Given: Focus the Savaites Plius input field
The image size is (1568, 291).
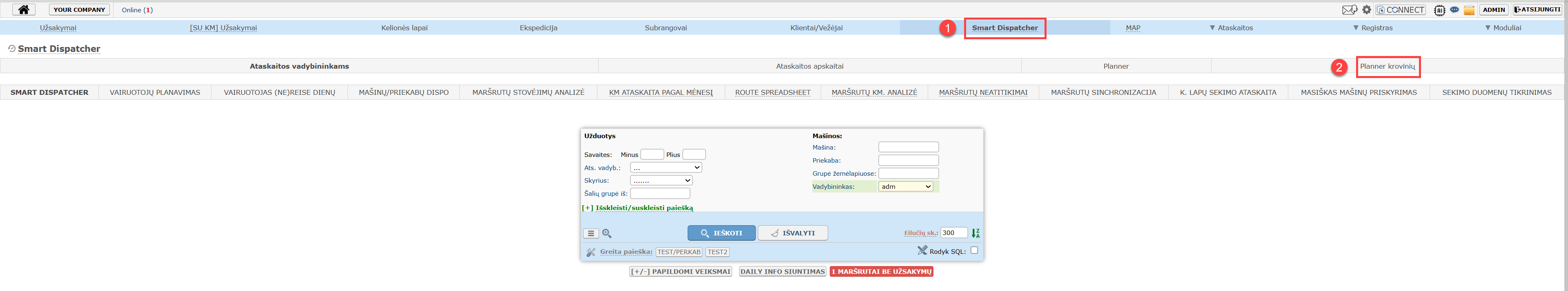Looking at the screenshot, I should [694, 154].
